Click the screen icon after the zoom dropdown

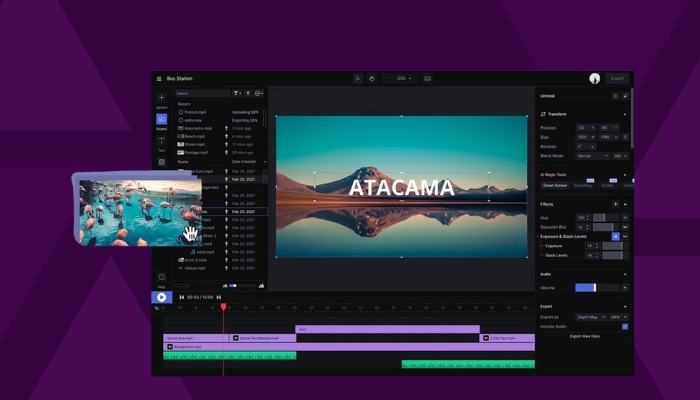pyautogui.click(x=427, y=79)
